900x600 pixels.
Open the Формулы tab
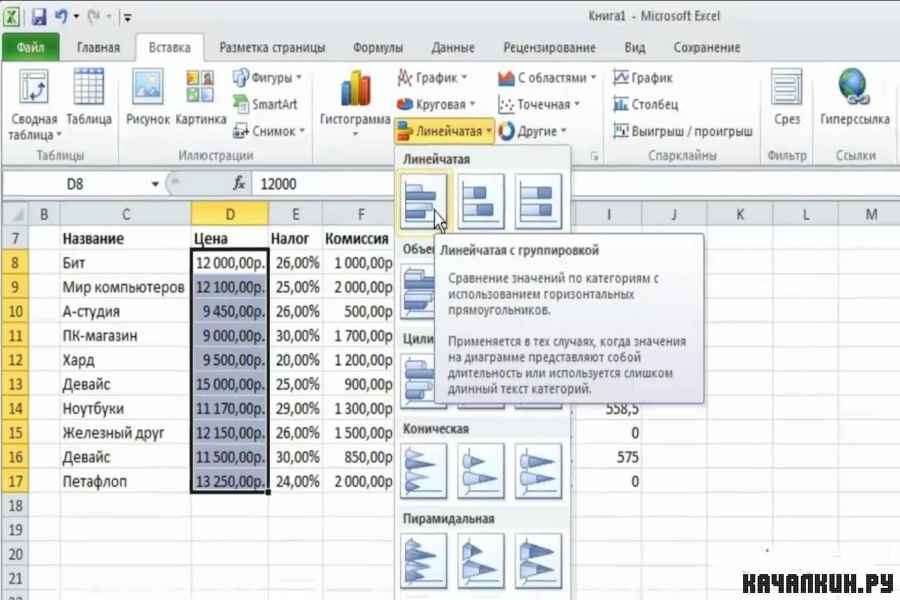click(x=378, y=47)
